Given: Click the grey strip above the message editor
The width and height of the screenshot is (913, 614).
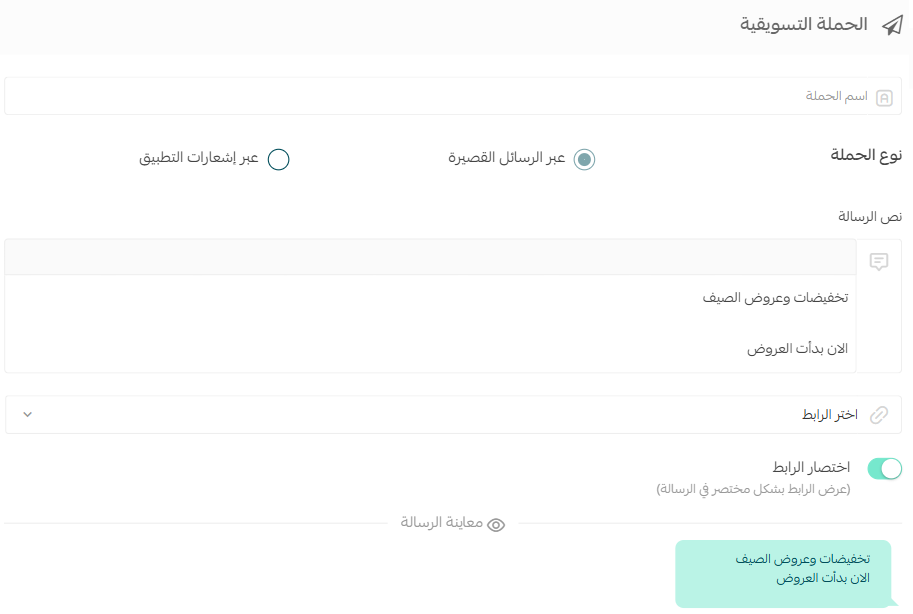Looking at the screenshot, I should click(x=430, y=257).
